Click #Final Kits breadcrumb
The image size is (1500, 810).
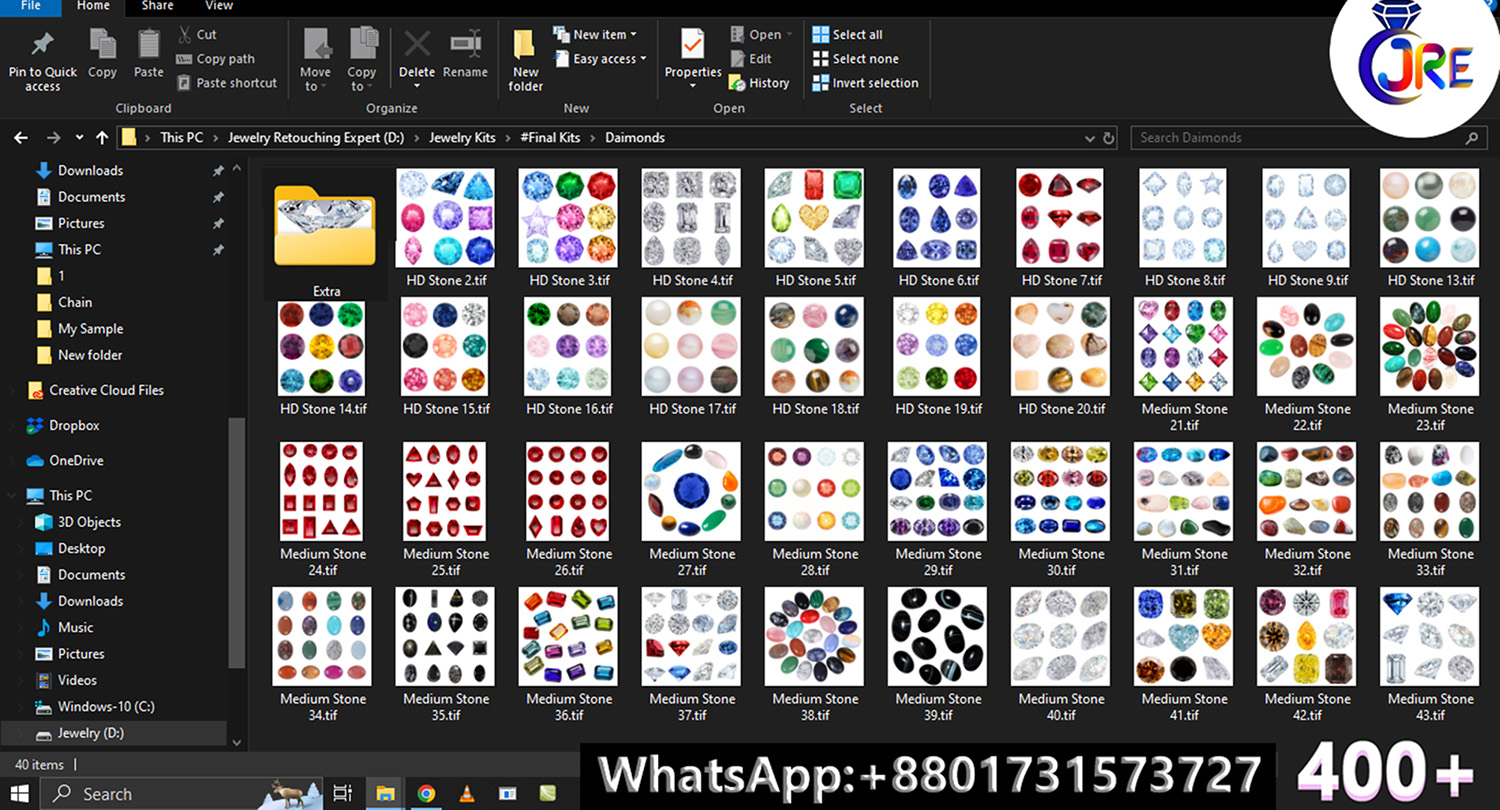coord(550,138)
